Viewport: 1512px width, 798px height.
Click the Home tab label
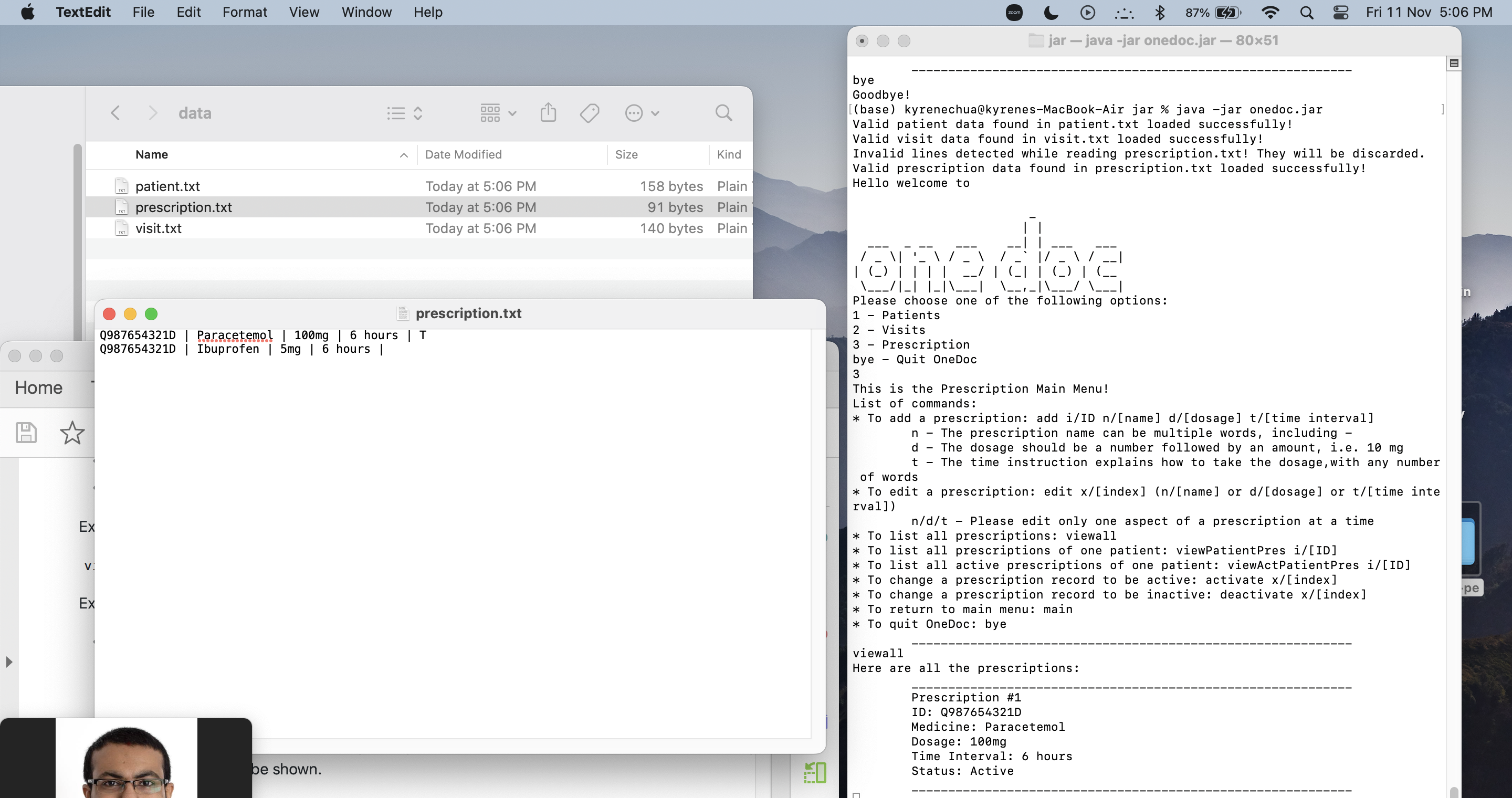pyautogui.click(x=38, y=387)
